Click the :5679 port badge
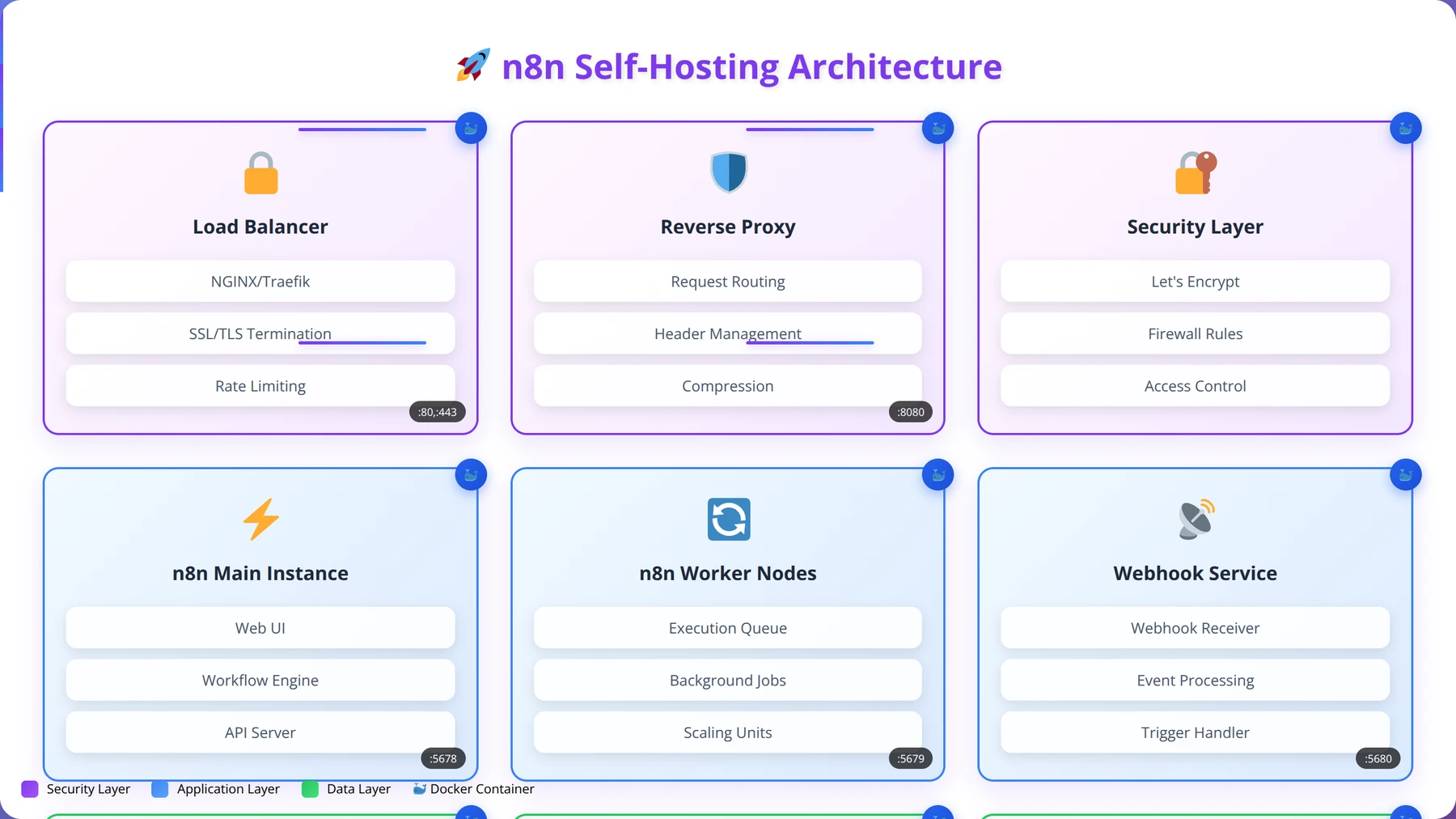Viewport: 1456px width, 819px height. [911, 758]
